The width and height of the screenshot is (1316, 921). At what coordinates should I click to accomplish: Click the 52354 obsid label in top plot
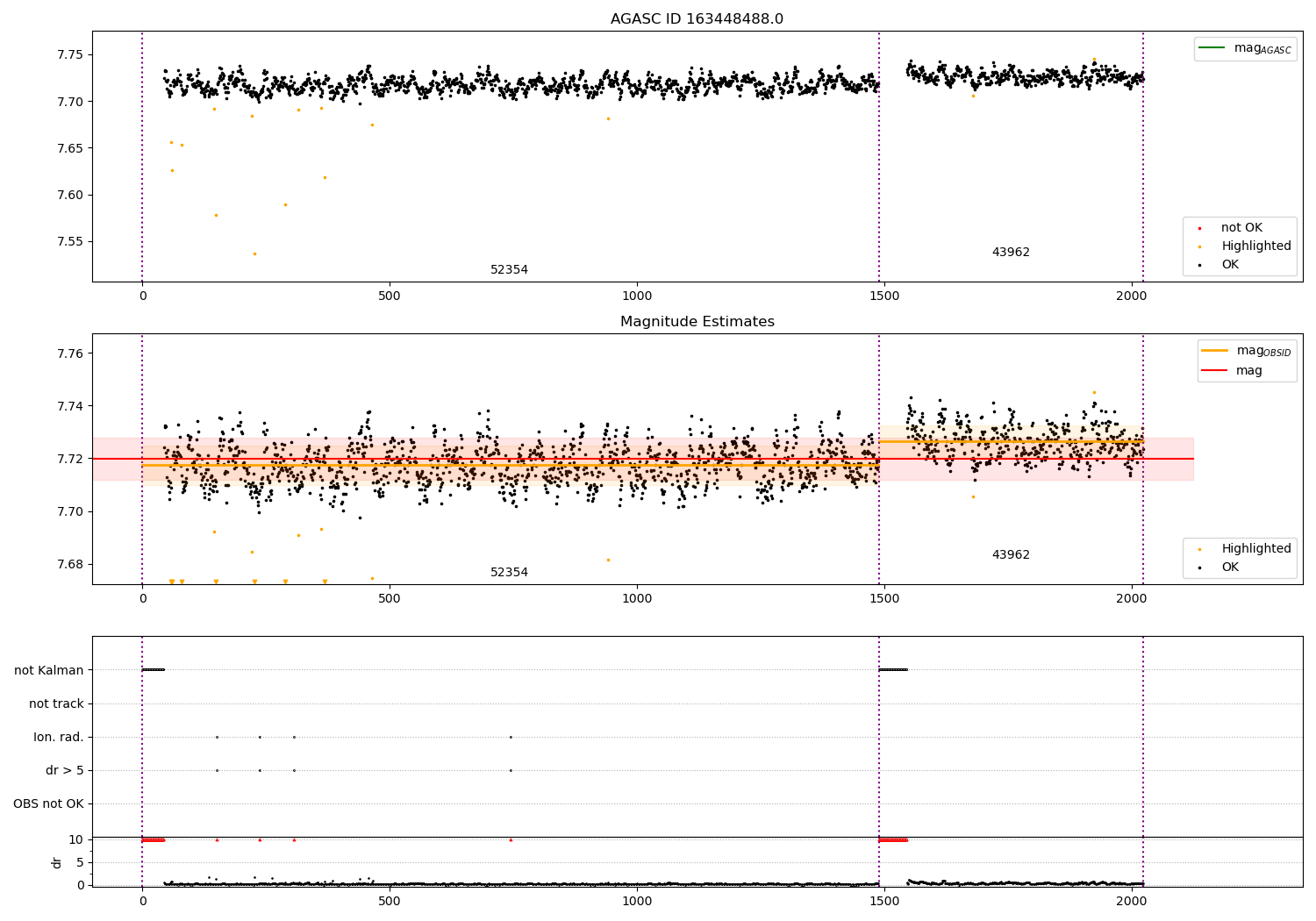click(x=509, y=270)
